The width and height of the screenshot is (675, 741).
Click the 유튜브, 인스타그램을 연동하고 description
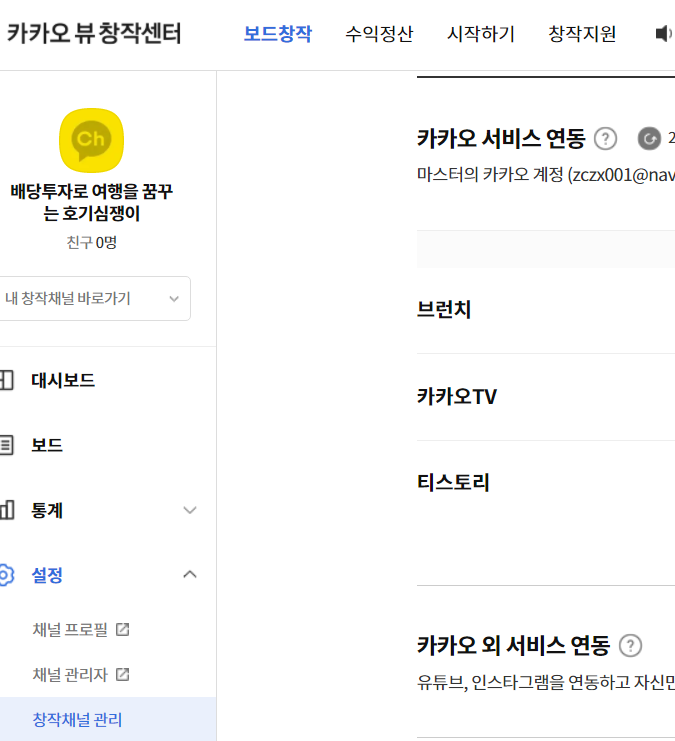[546, 682]
